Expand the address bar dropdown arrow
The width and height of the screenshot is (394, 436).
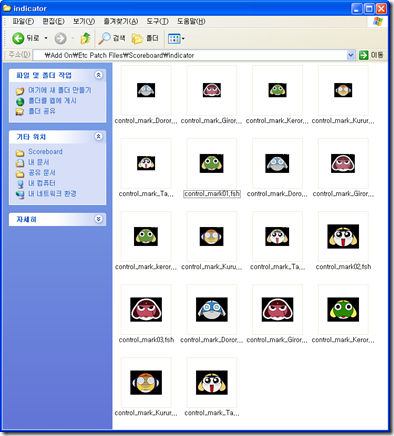351,55
